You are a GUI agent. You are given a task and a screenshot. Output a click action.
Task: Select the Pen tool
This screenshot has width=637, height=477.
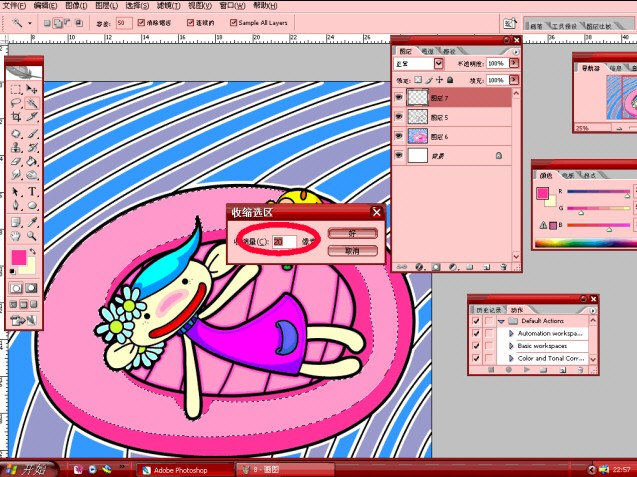16,205
